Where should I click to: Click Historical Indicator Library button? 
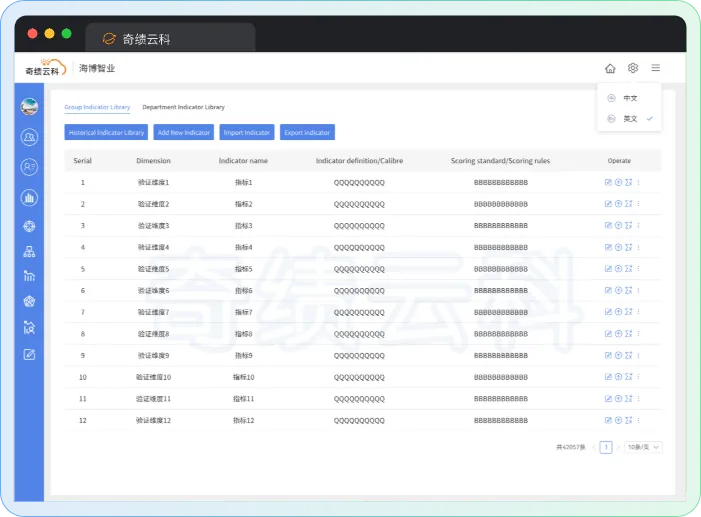(106, 132)
